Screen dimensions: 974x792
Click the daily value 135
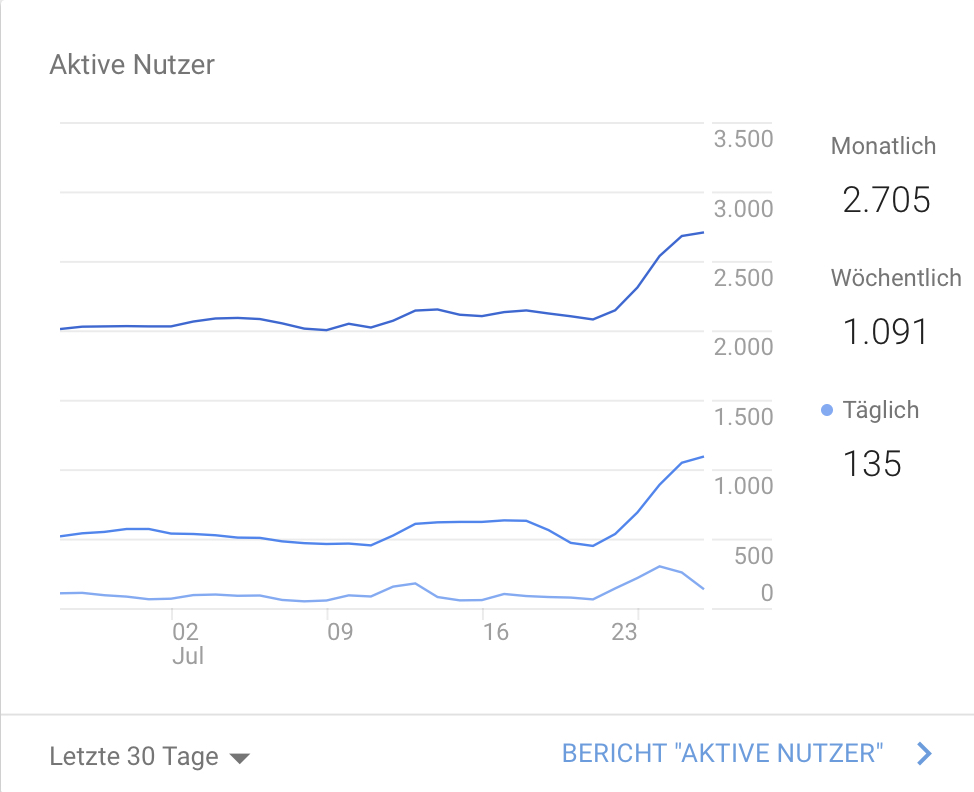click(871, 464)
